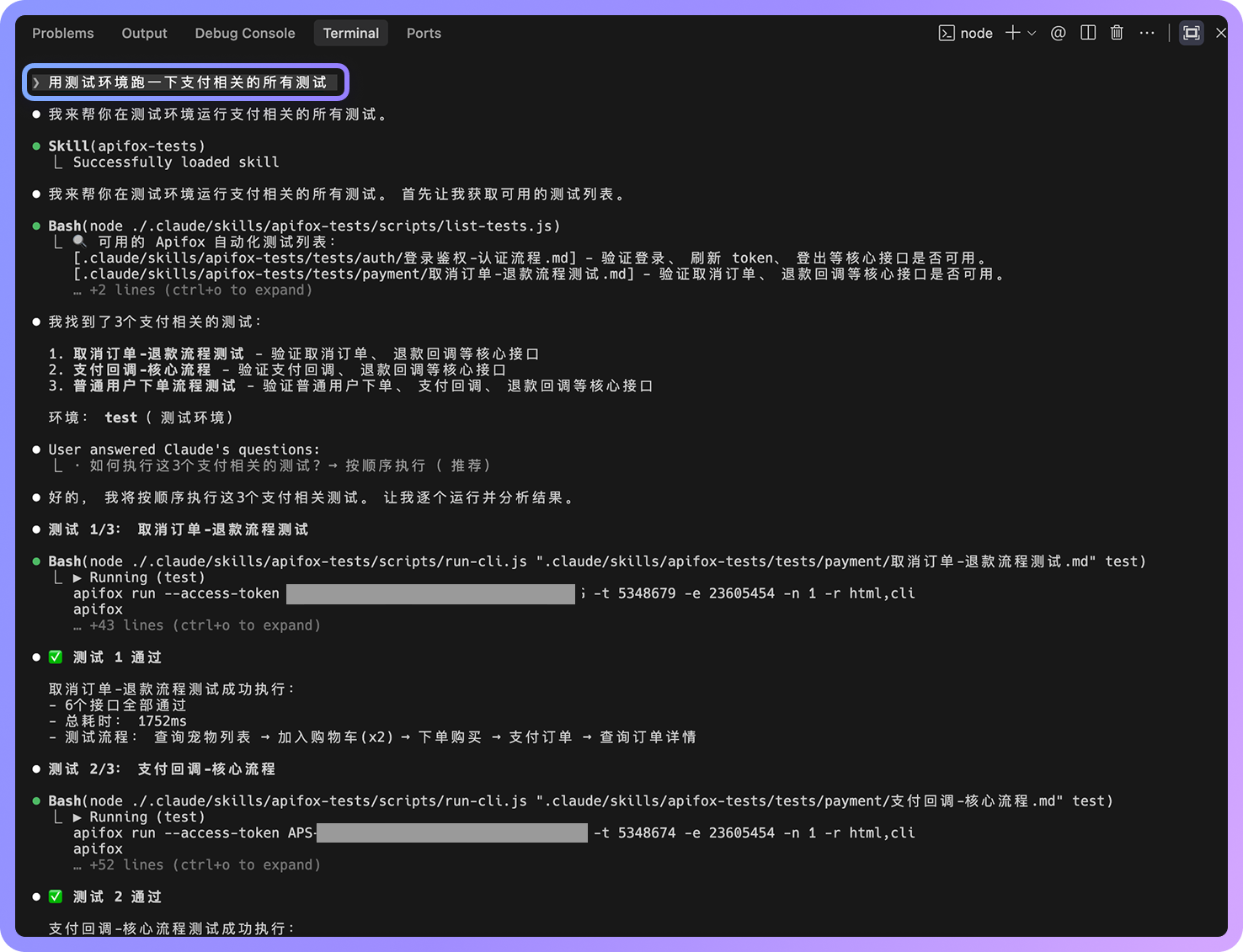The image size is (1243, 952).
Task: Create a new terminal with the plus icon
Action: click(1012, 33)
